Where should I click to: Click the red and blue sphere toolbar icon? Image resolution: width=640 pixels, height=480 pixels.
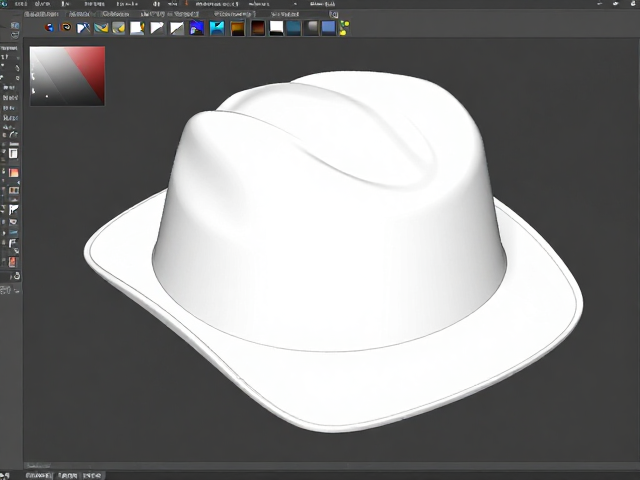pos(49,28)
